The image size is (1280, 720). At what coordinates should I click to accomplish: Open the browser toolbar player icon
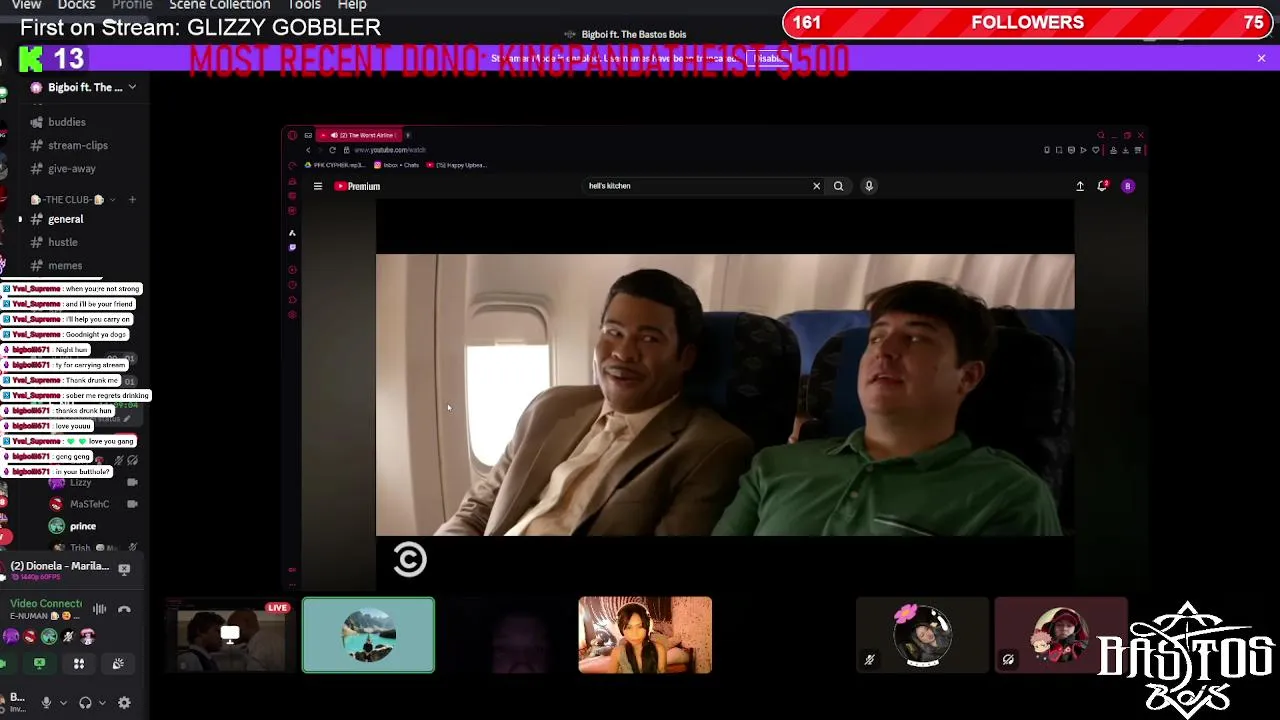click(x=1083, y=150)
